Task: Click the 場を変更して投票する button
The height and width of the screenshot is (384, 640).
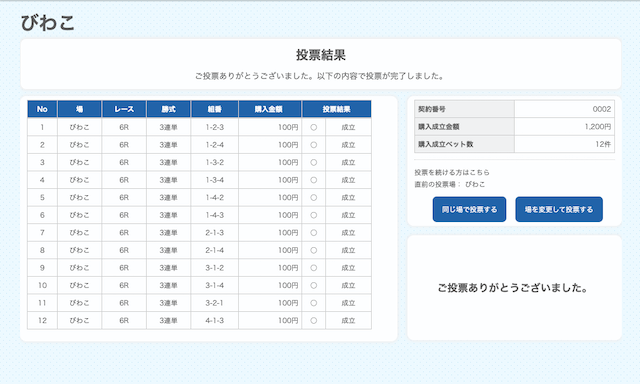Action: point(559,209)
